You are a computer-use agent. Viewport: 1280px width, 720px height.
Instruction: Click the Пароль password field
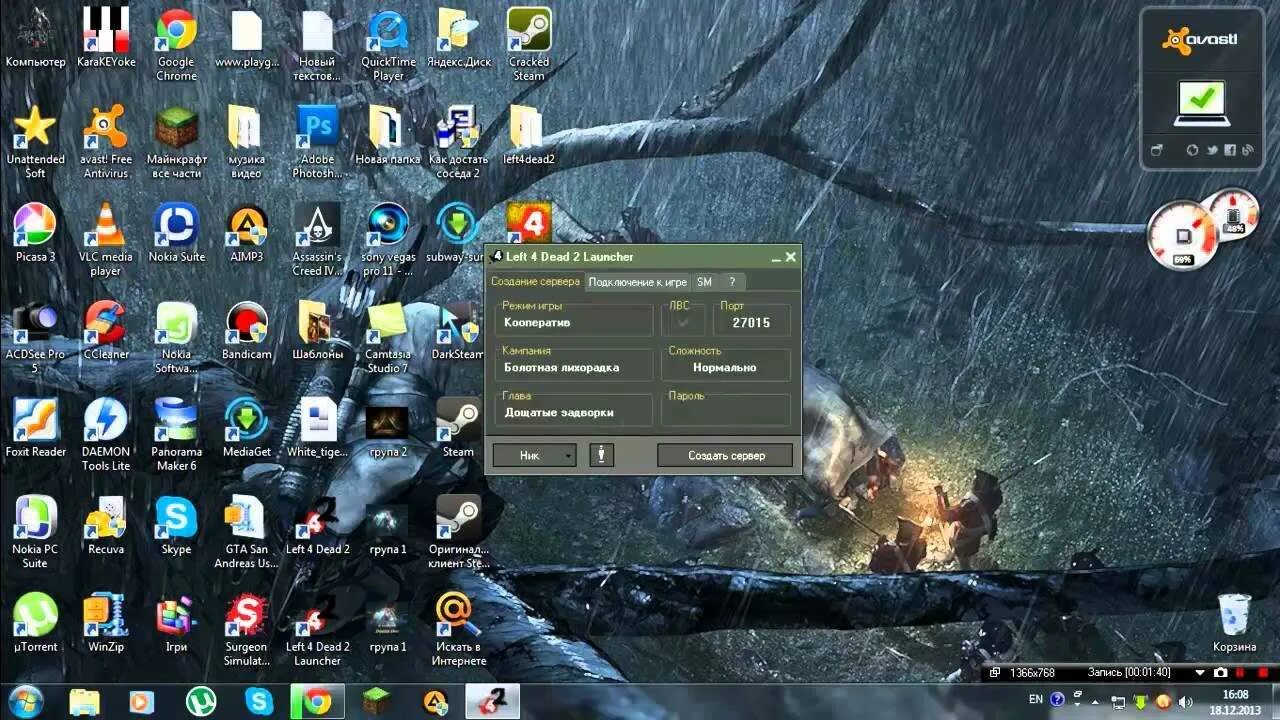[x=727, y=412]
